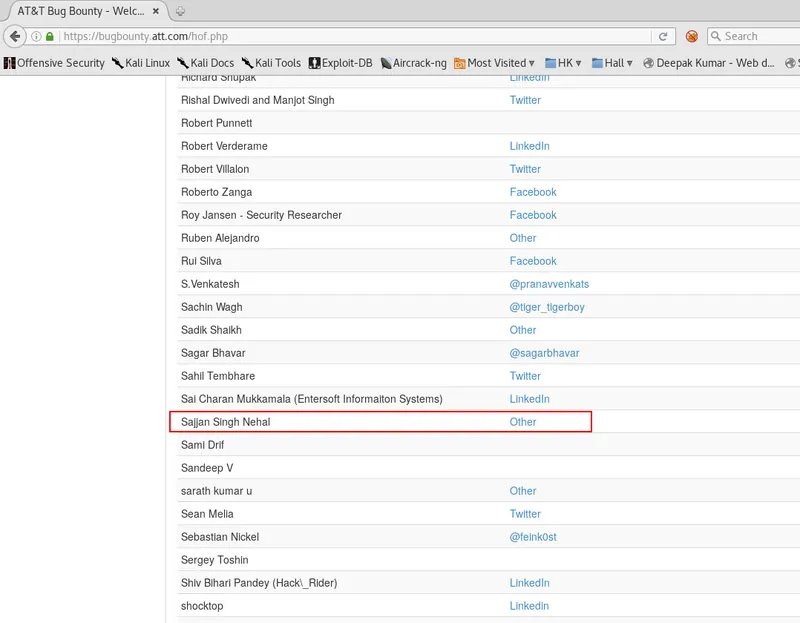Expand the Hall bookmarks folder
Viewport: 800px width, 623px height.
click(612, 63)
